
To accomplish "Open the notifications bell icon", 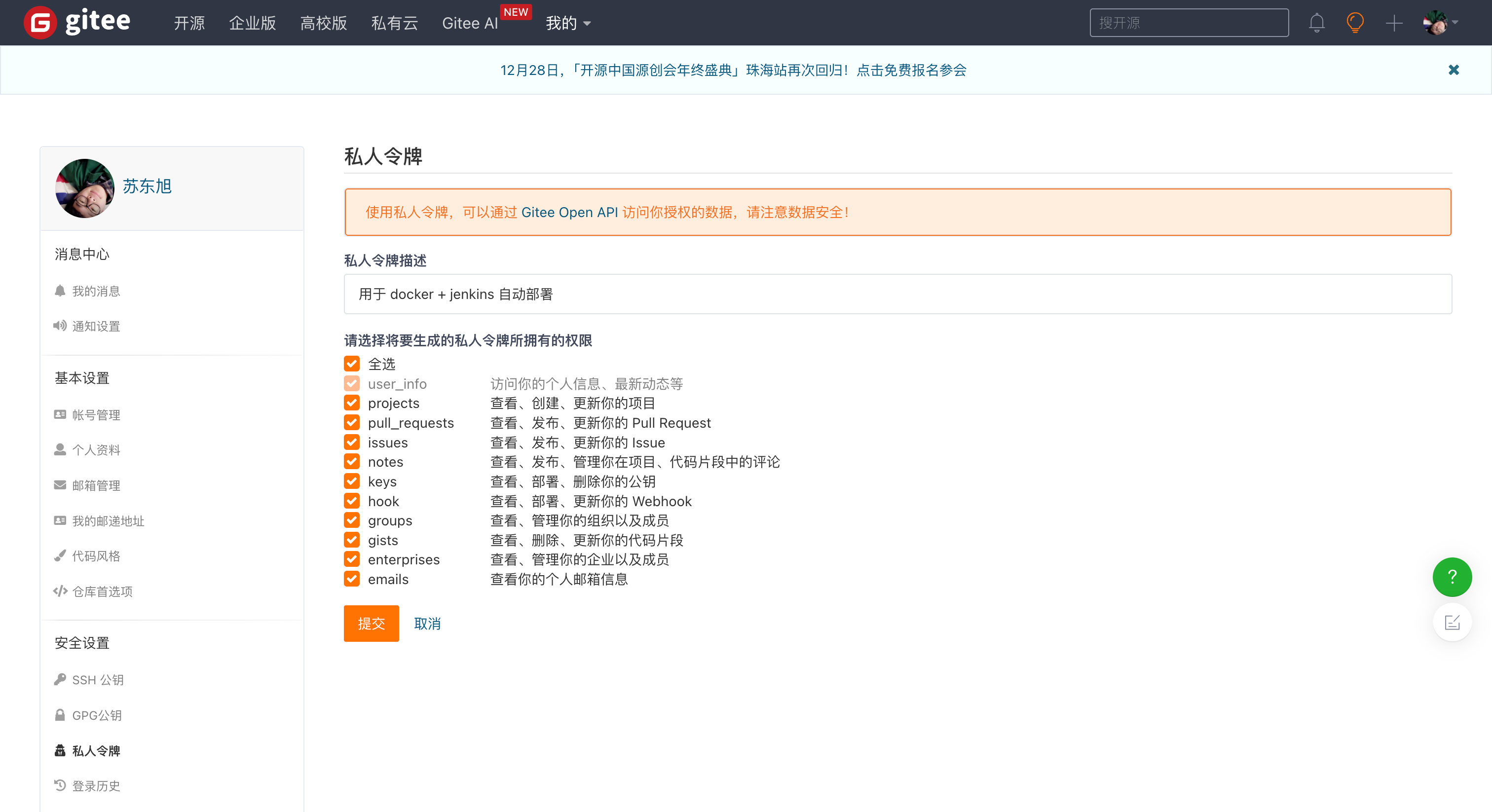I will (x=1316, y=23).
